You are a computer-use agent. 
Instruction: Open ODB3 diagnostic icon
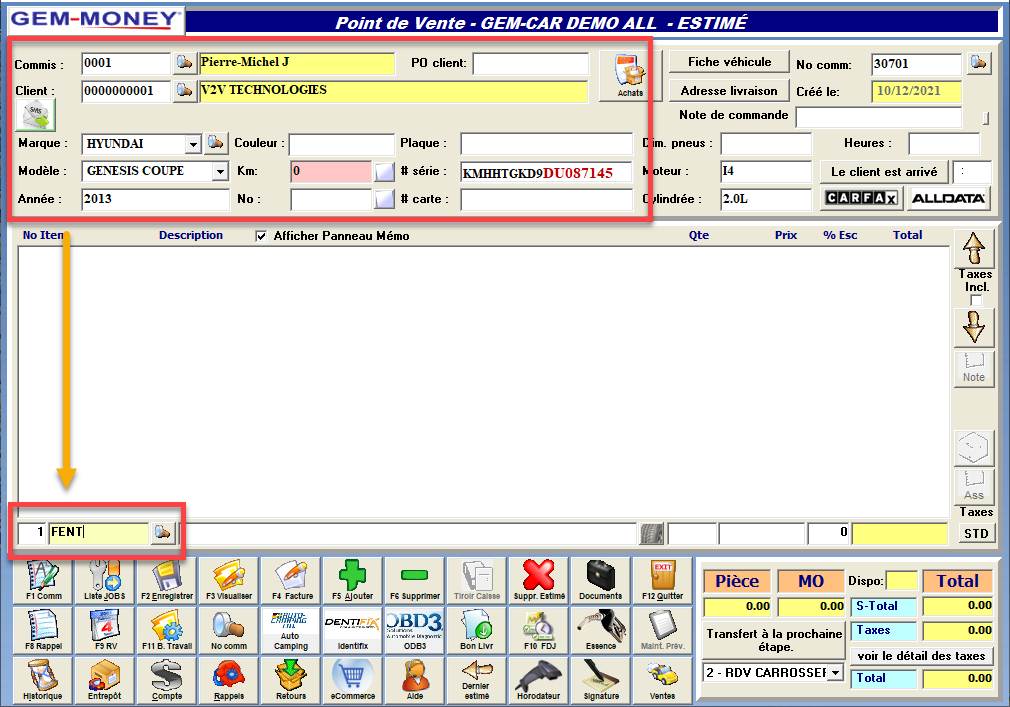(x=414, y=630)
